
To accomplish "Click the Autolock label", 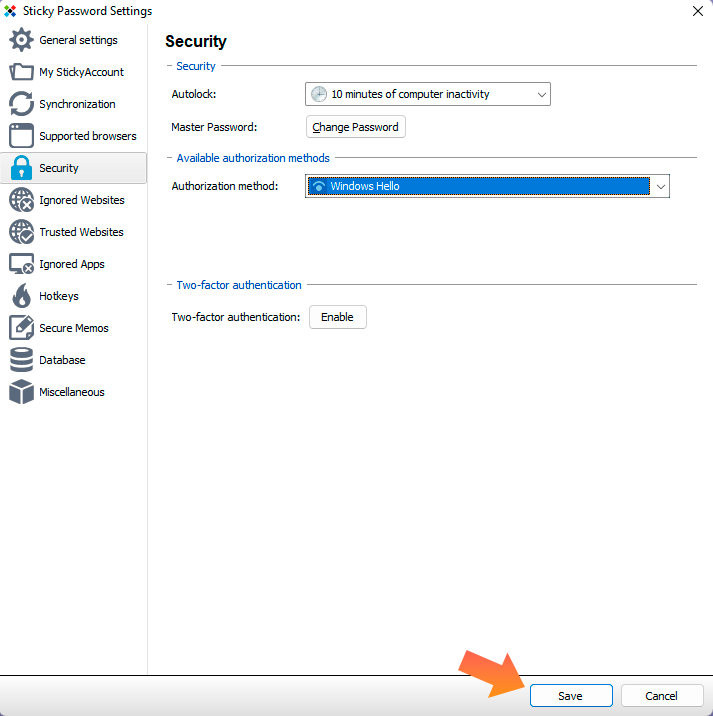I will pyautogui.click(x=194, y=94).
